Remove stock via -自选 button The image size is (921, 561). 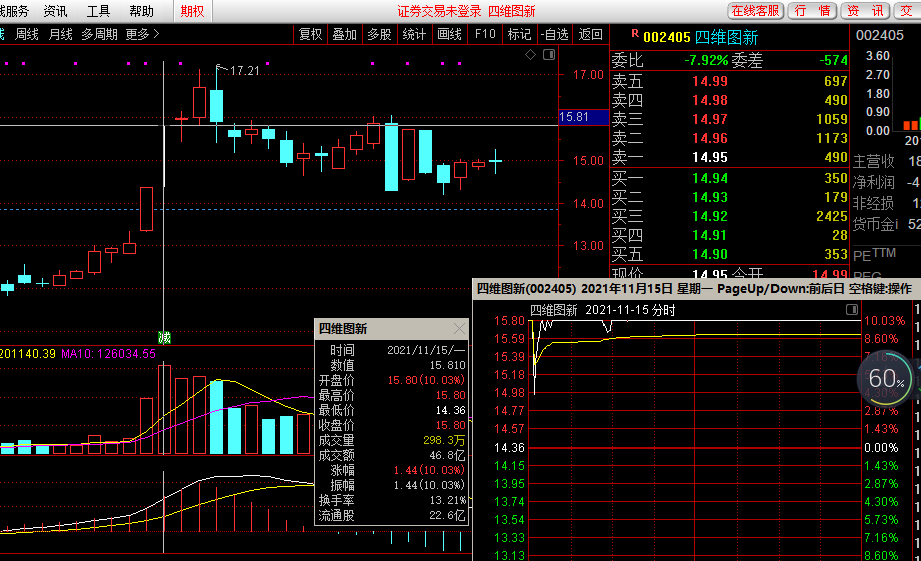554,35
